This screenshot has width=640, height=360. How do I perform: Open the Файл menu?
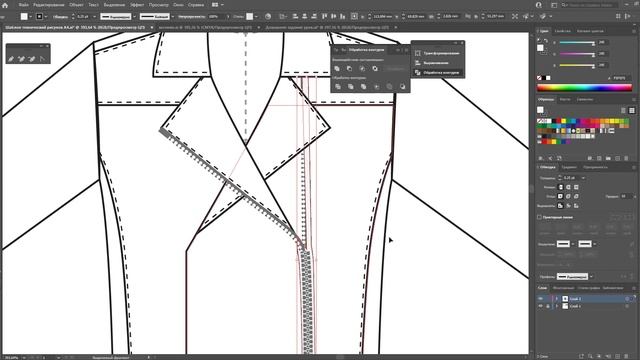23,5
